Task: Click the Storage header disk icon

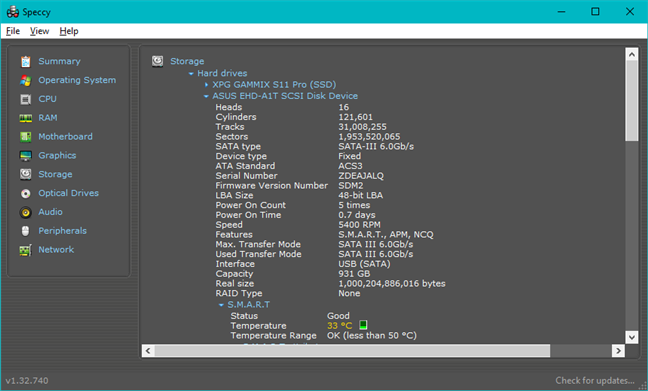Action: pos(157,61)
